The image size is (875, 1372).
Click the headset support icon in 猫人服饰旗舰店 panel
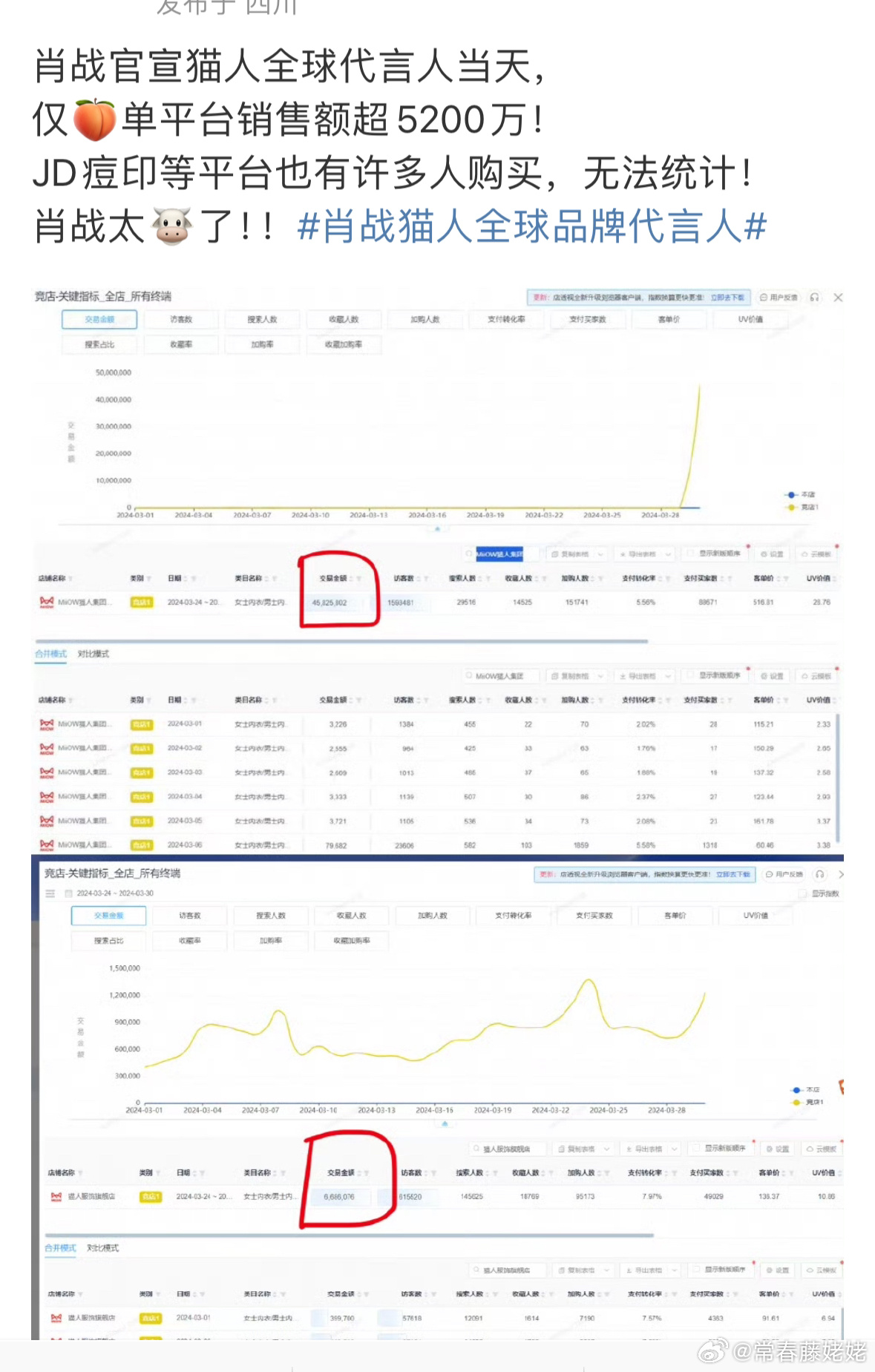click(x=819, y=874)
